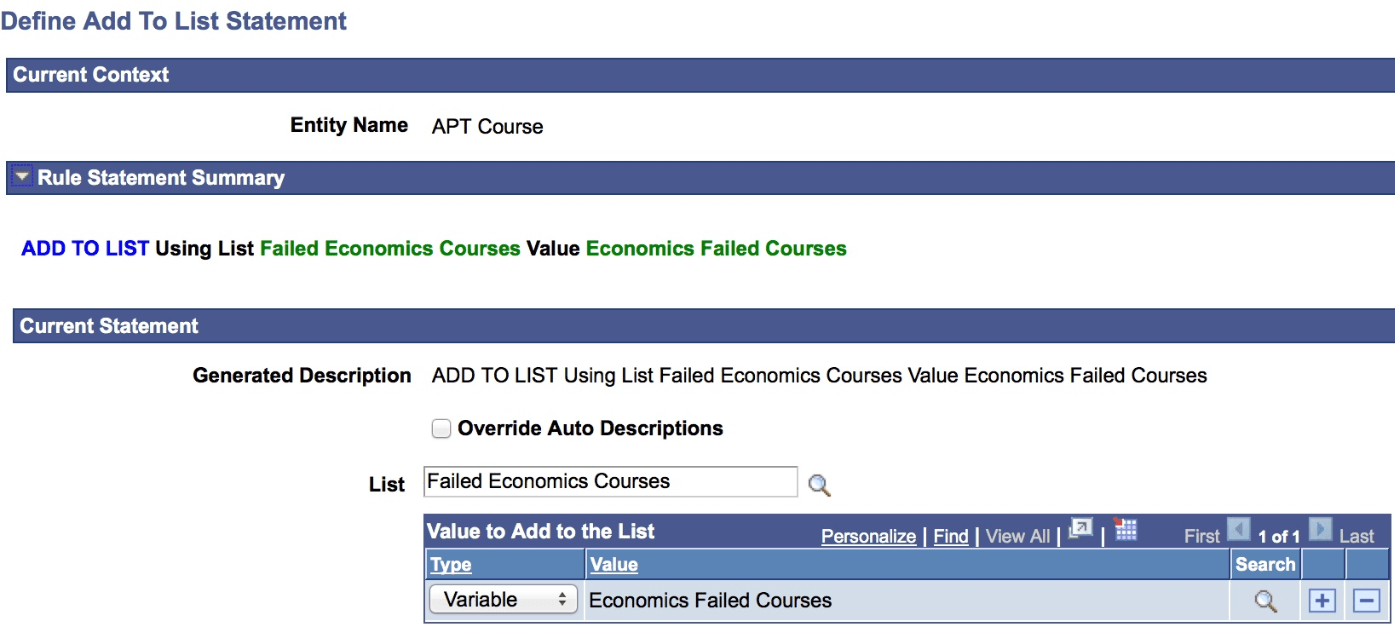The image size is (1395, 627).
Task: Open the Variable type dropdown
Action: click(x=504, y=600)
